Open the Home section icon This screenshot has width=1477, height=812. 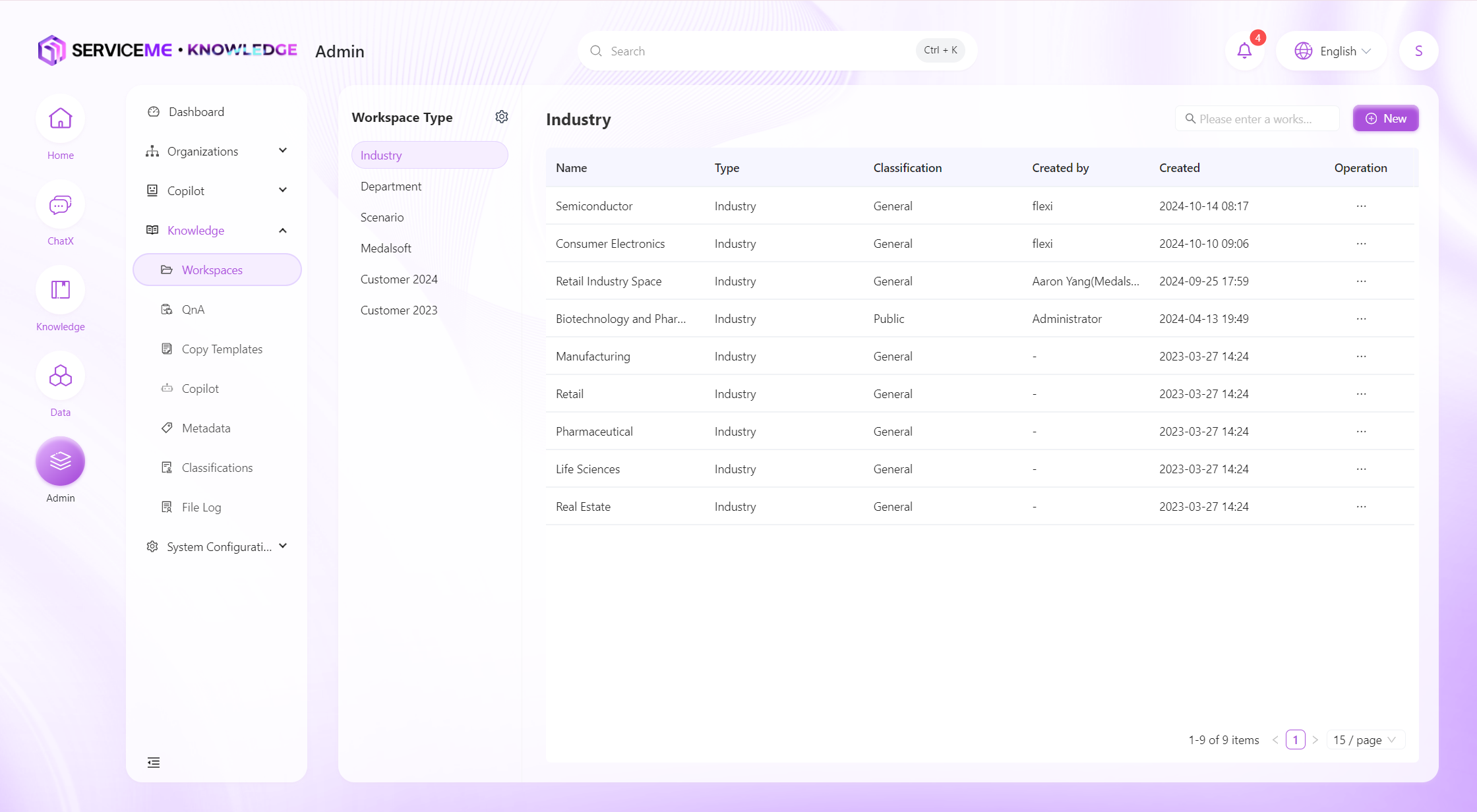coord(60,119)
